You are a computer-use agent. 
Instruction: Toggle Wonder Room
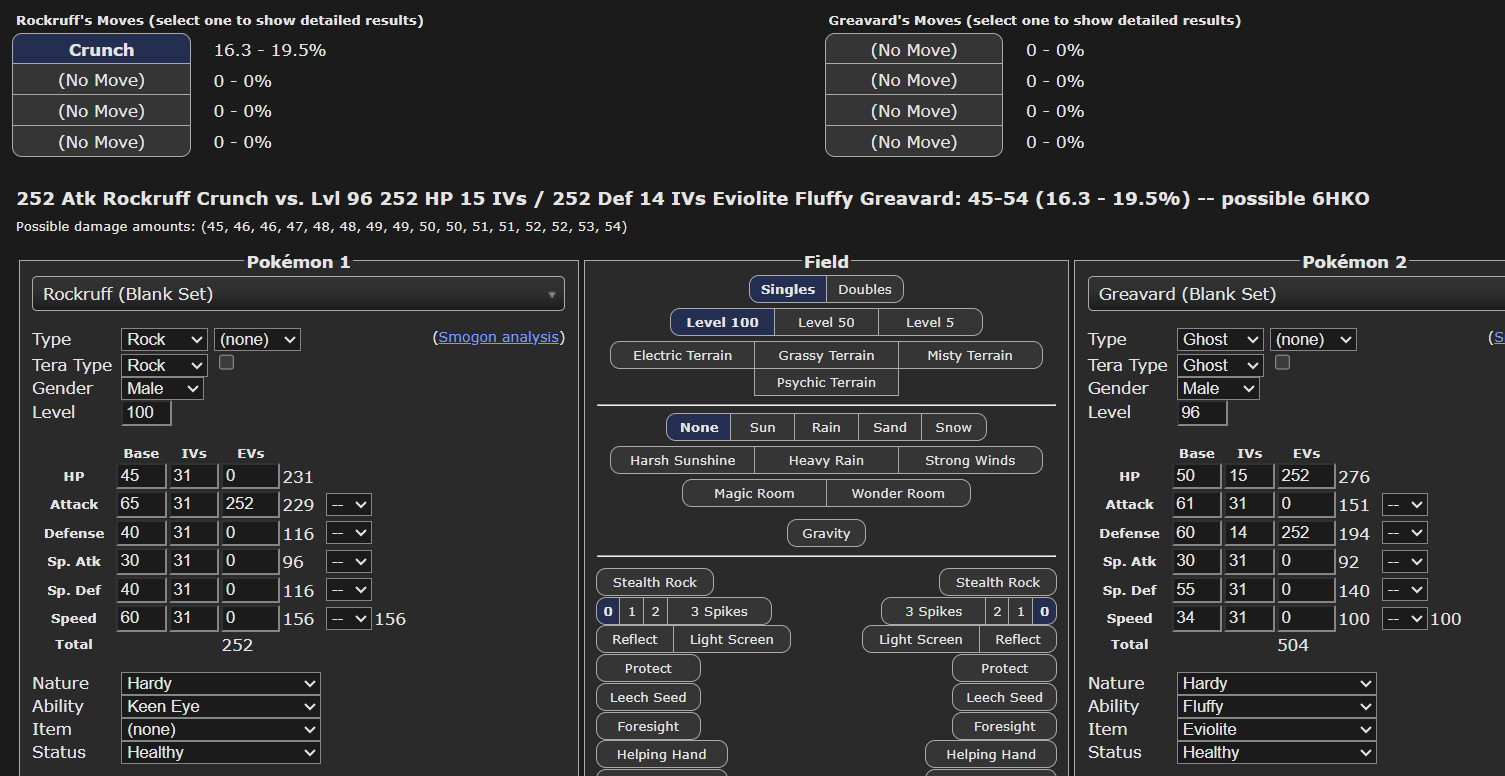coord(898,493)
